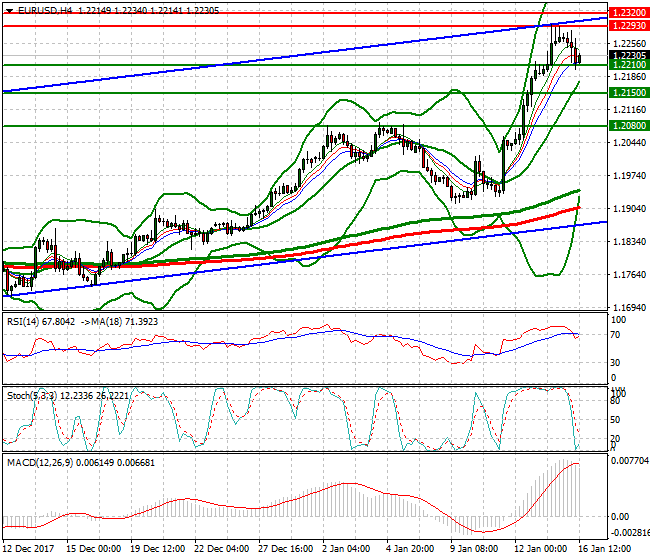Click the 22 Dec 04:00 time axis label

[x=222, y=549]
